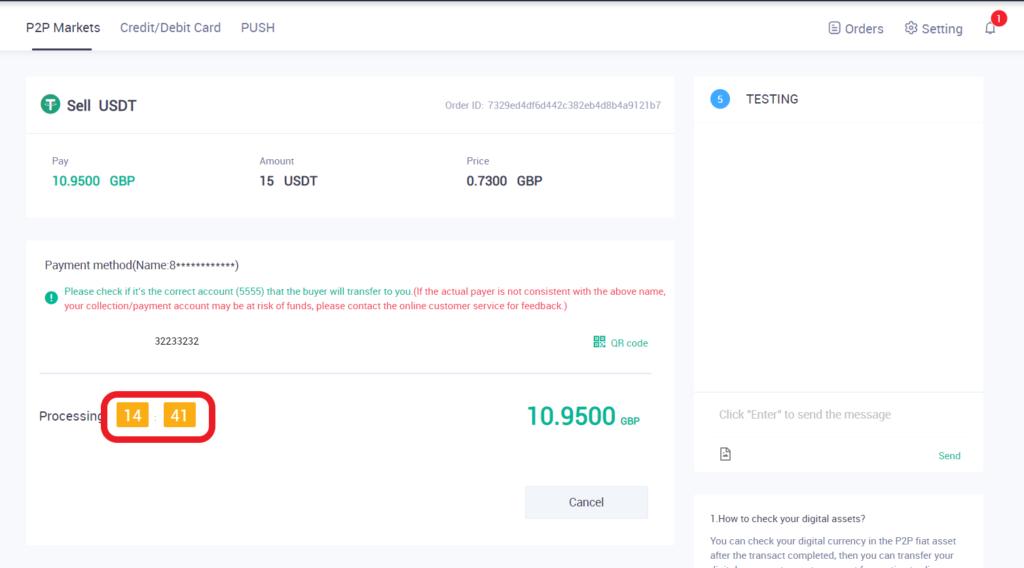
Task: Open the Credit/Debit Card tab
Action: tap(170, 28)
